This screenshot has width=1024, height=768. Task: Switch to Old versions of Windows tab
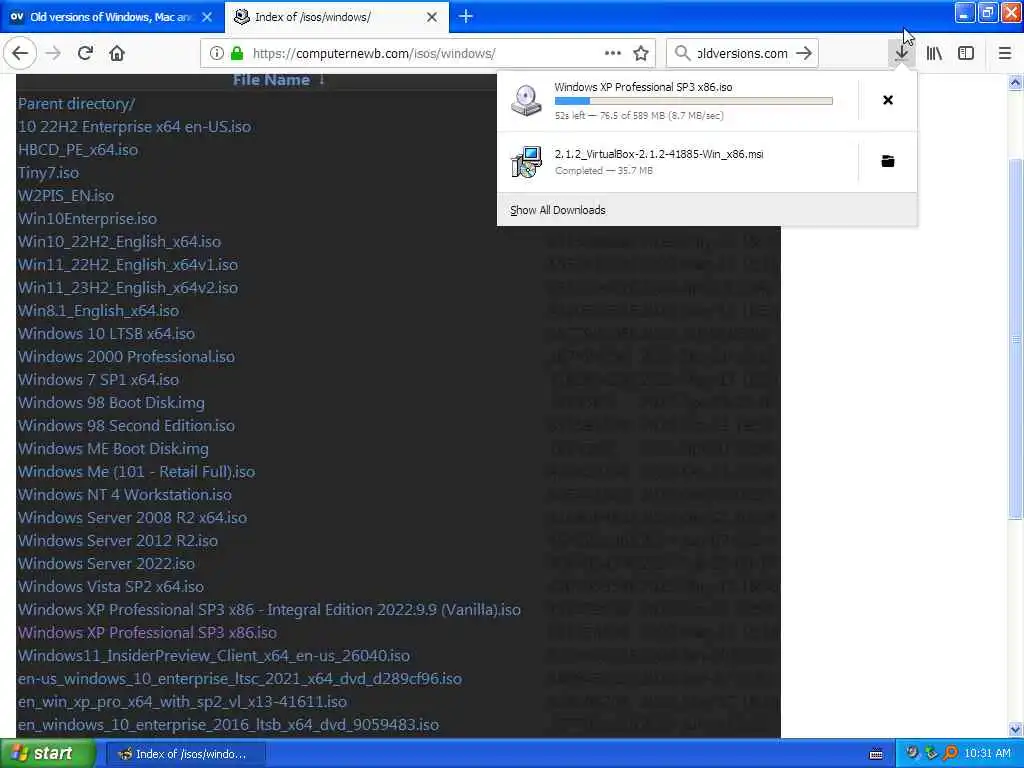[111, 17]
